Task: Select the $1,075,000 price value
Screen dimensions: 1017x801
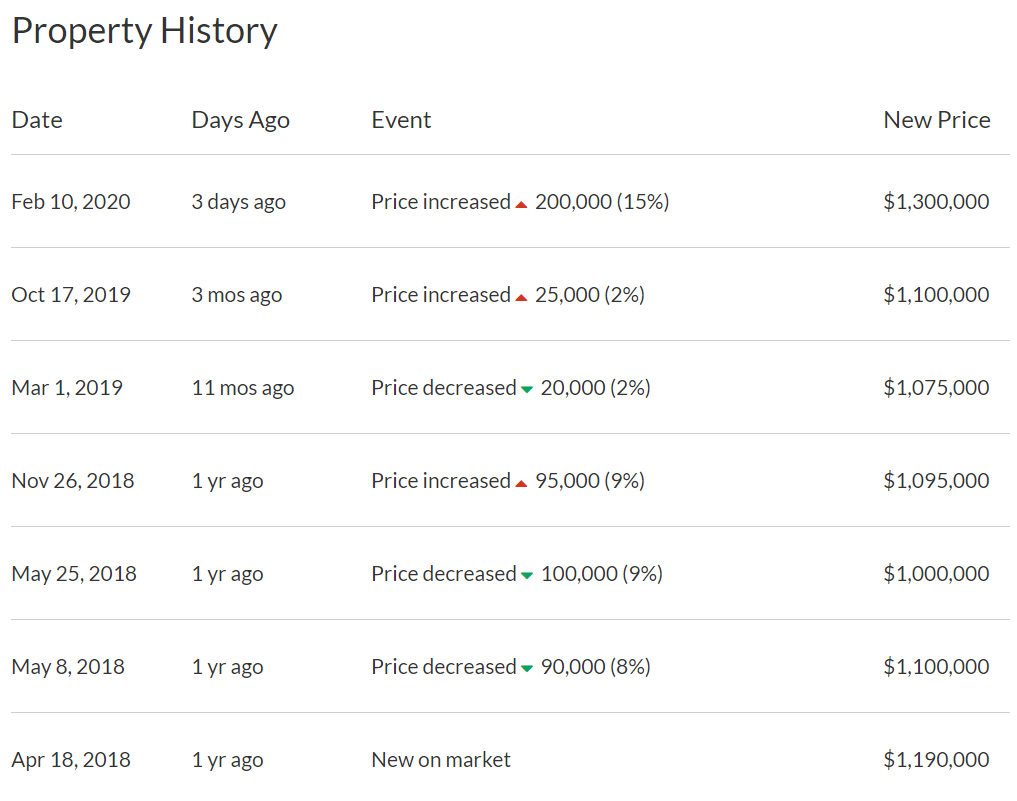Action: coord(936,388)
